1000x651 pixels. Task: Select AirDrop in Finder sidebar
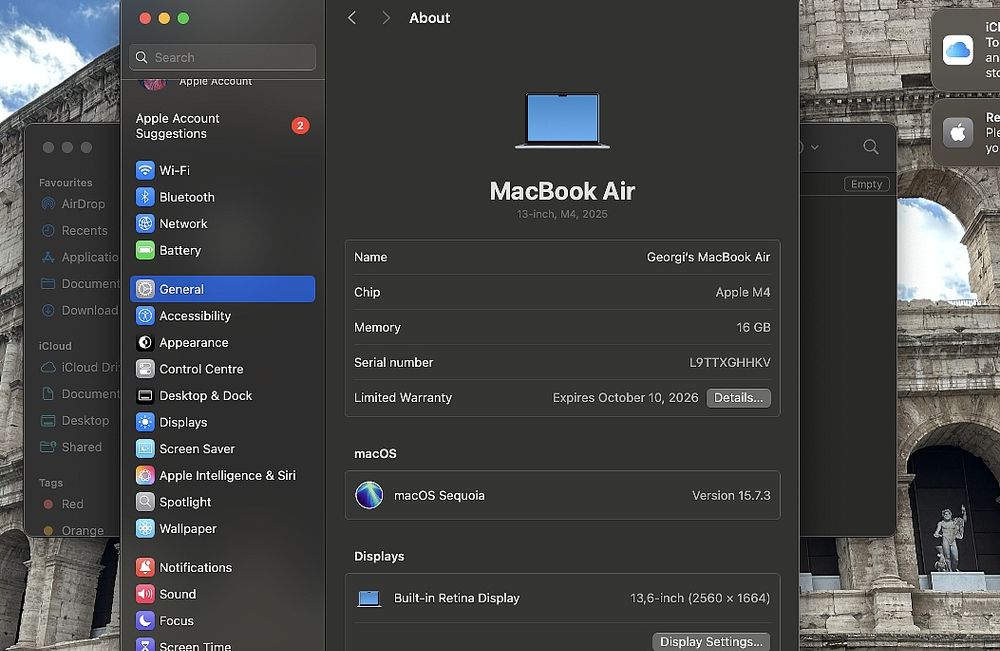[x=72, y=204]
